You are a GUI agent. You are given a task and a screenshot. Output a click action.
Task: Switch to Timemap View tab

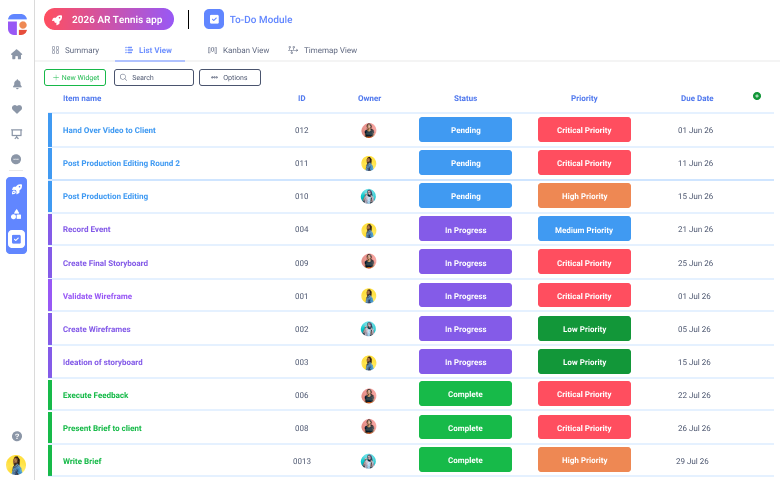click(322, 50)
